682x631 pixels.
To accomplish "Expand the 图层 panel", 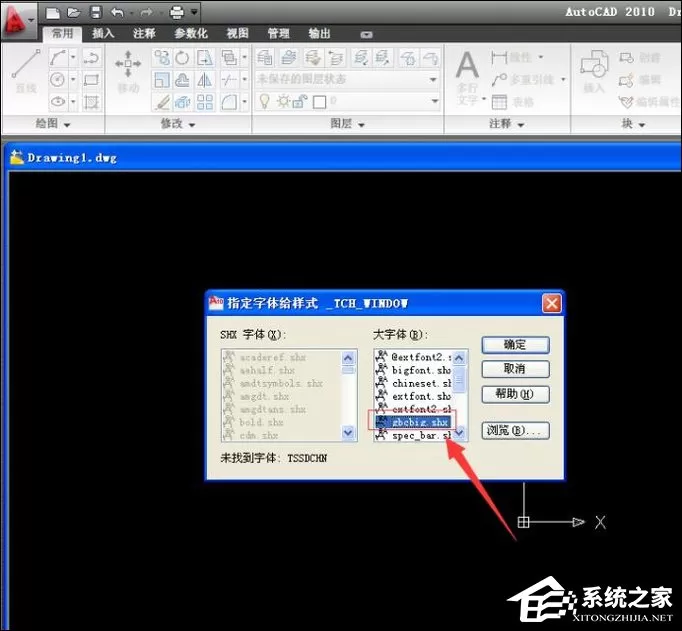I will 347,124.
